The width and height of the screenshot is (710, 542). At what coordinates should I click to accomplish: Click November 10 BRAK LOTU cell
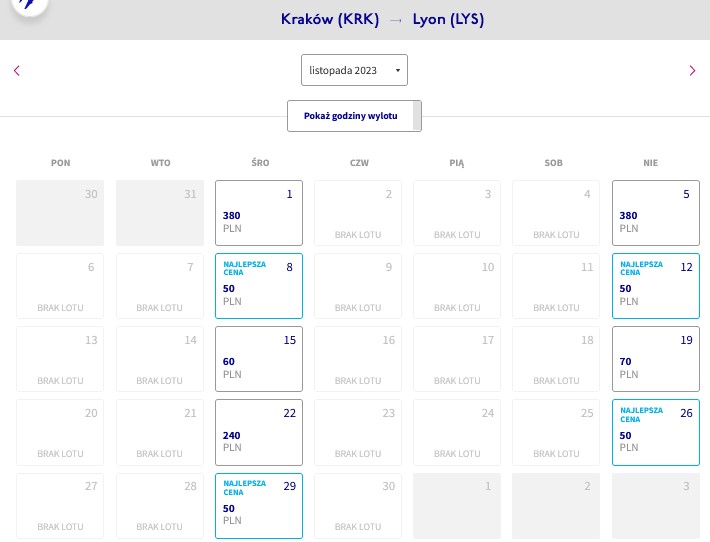[457, 286]
